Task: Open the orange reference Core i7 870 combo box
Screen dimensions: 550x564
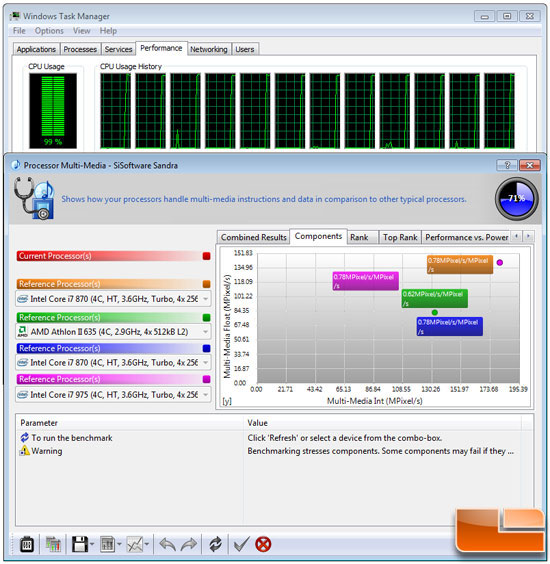Action: point(113,299)
